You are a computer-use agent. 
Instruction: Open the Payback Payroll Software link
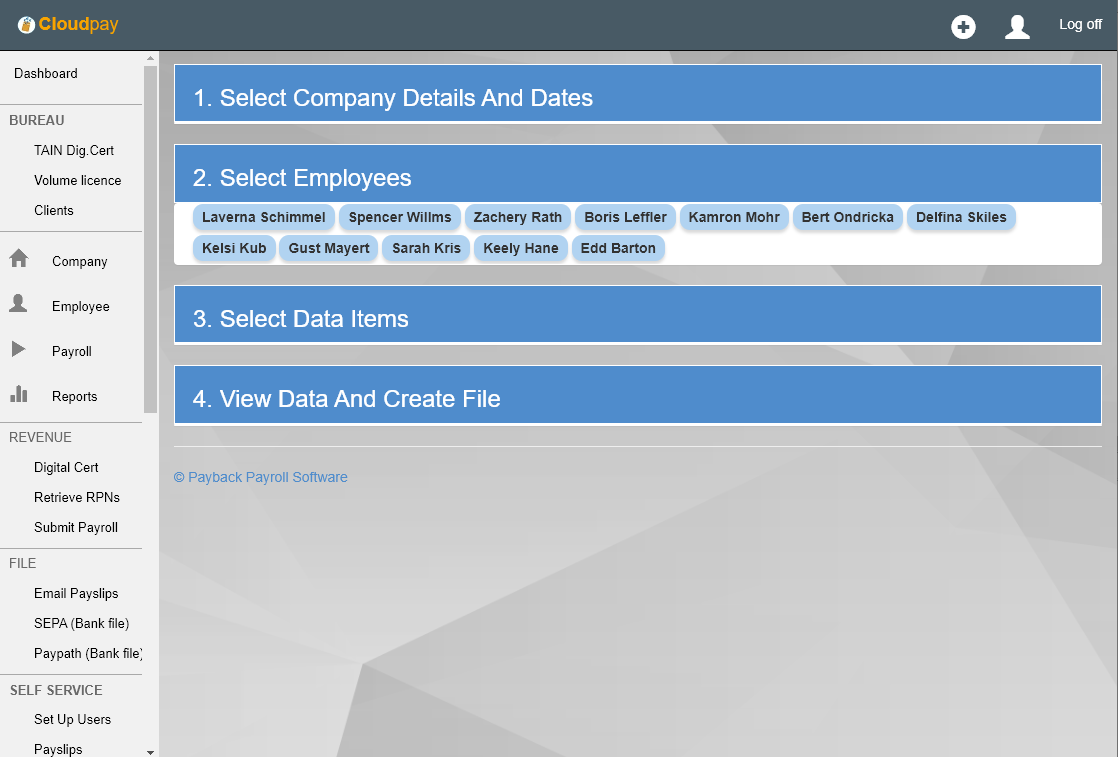click(x=261, y=477)
